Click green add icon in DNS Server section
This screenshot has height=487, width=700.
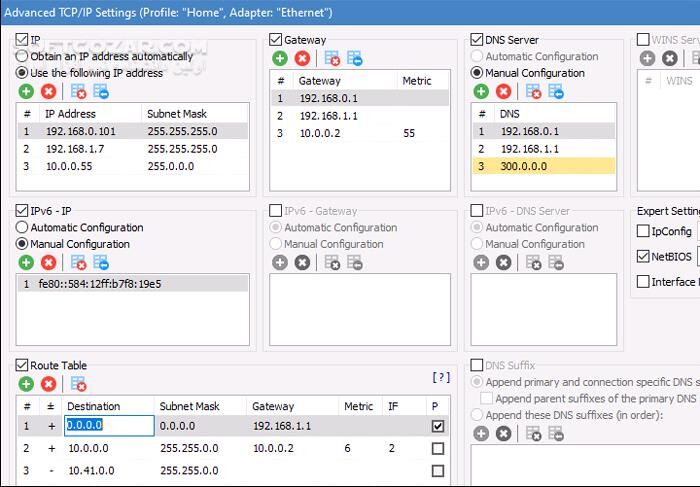pos(481,91)
